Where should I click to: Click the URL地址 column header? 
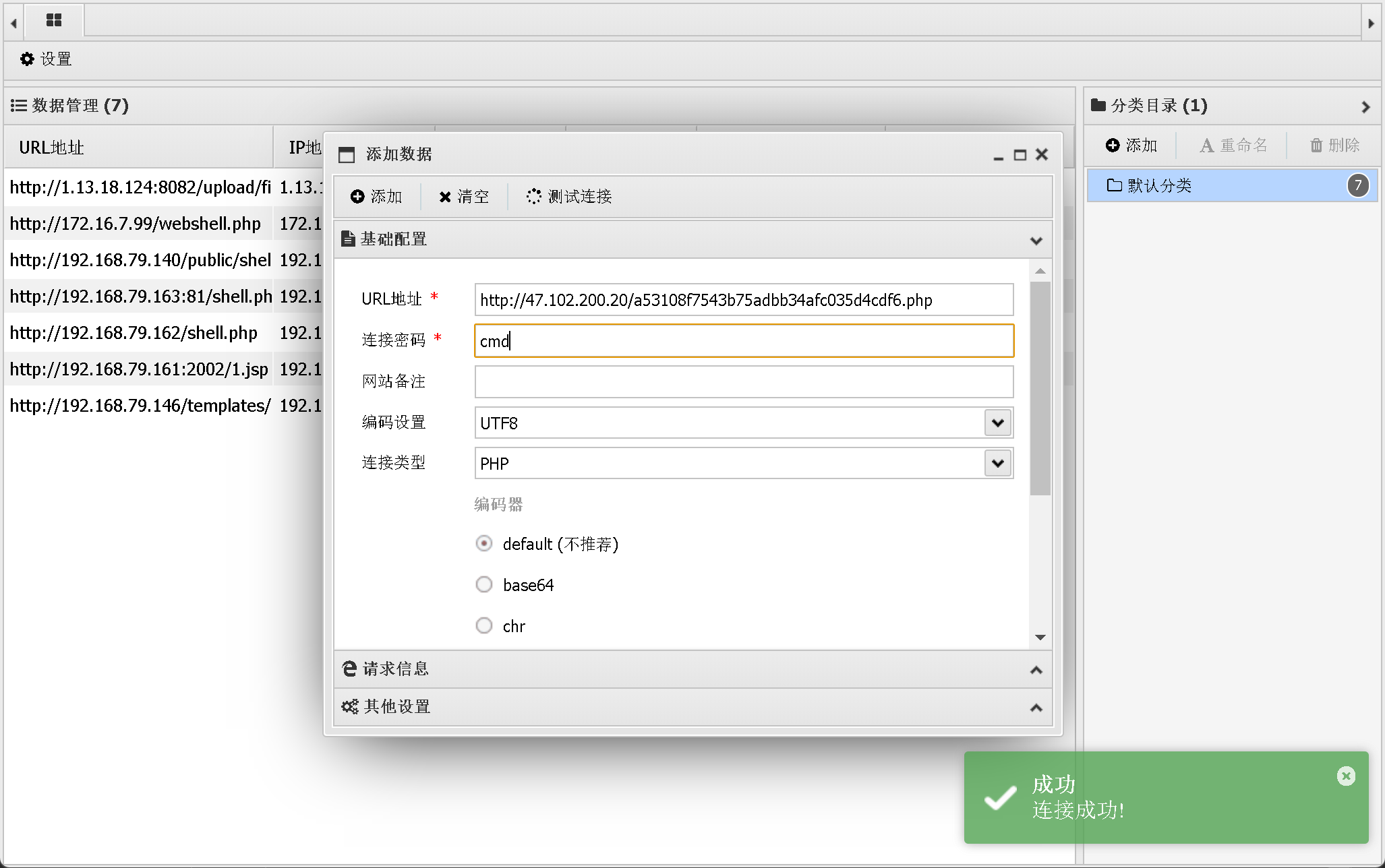point(138,148)
